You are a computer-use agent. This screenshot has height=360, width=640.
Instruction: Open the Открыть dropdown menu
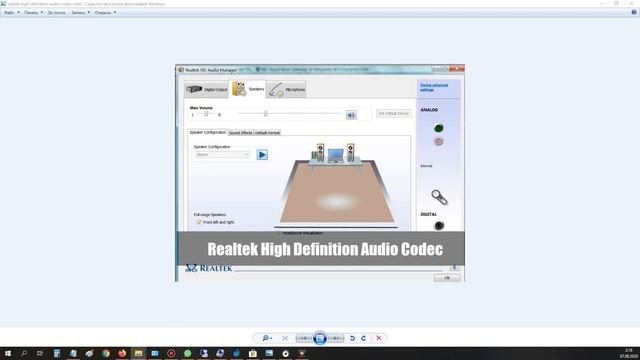tap(105, 13)
